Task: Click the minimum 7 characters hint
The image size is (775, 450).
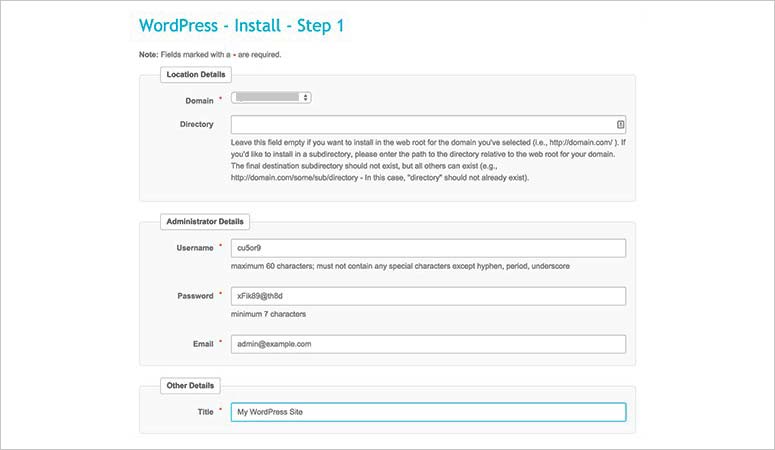Action: tap(268, 314)
